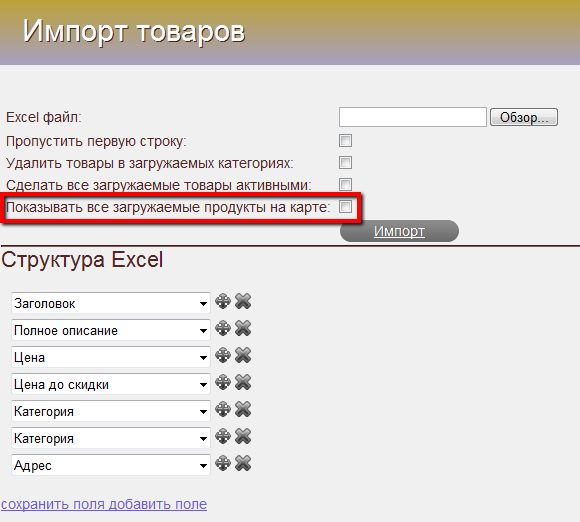This screenshot has height=522, width=580.
Task: Check Удалить товары в загружаемых категориях
Action: (x=345, y=162)
